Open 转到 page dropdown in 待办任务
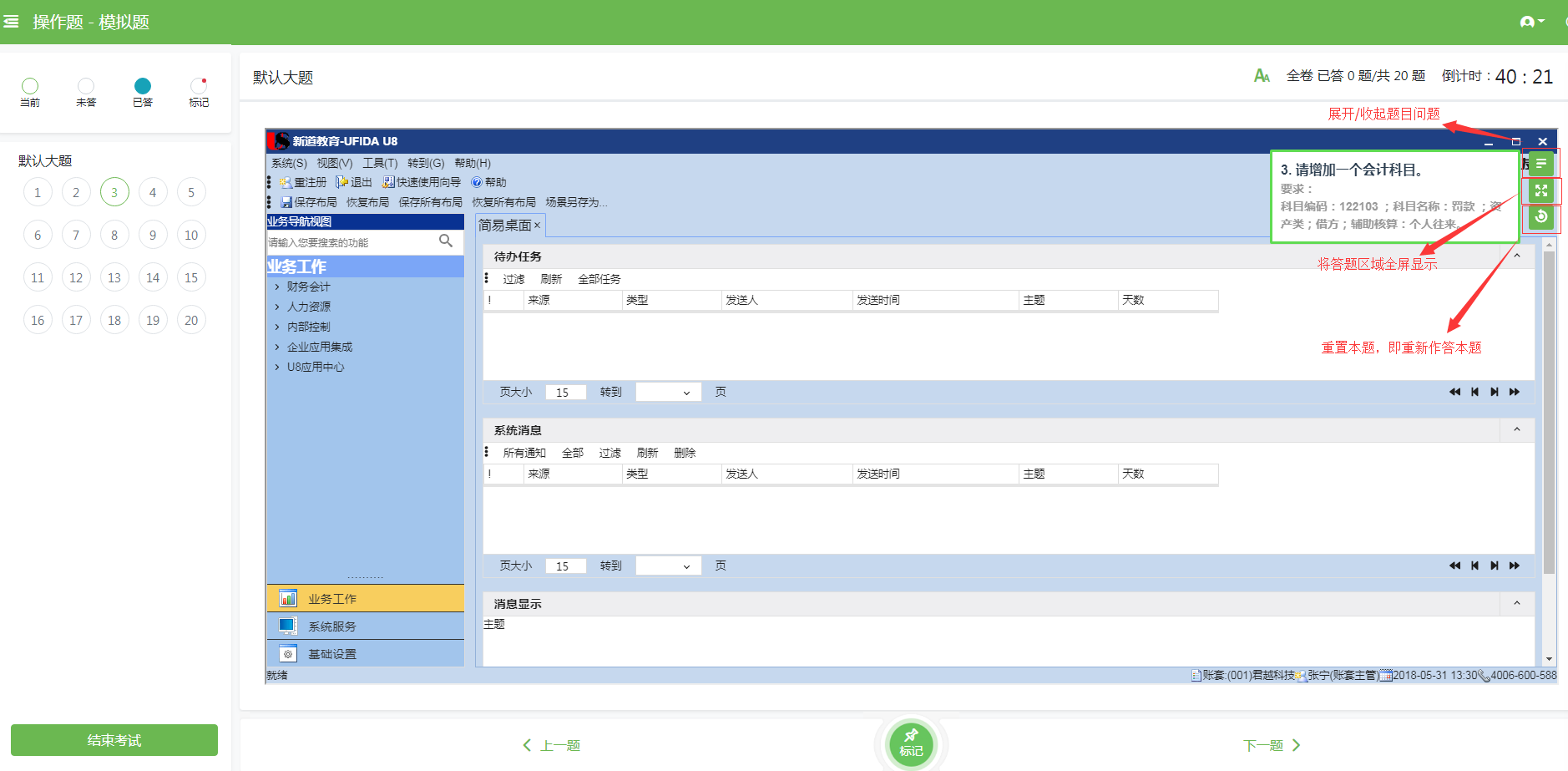Screen dimensions: 1568x771 pos(668,392)
